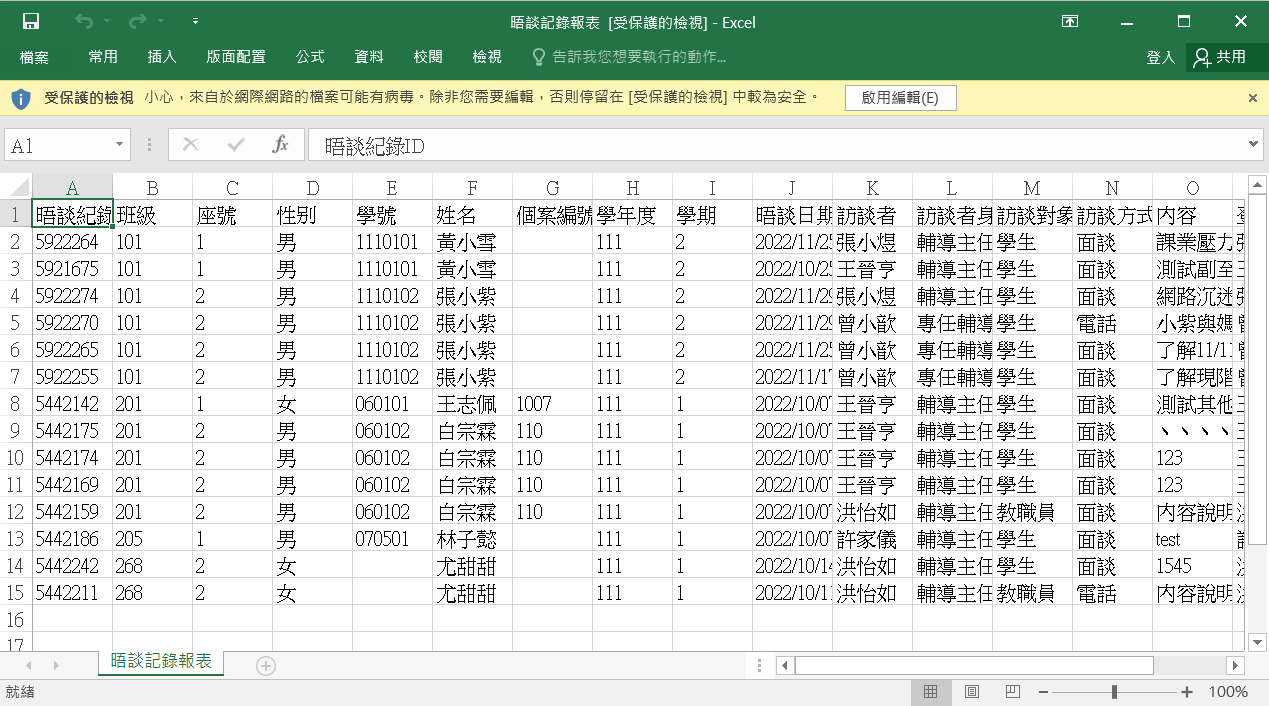Viewport: 1269px width, 706px height.
Task: Click the formula bar confirm checkmark
Action: point(236,145)
